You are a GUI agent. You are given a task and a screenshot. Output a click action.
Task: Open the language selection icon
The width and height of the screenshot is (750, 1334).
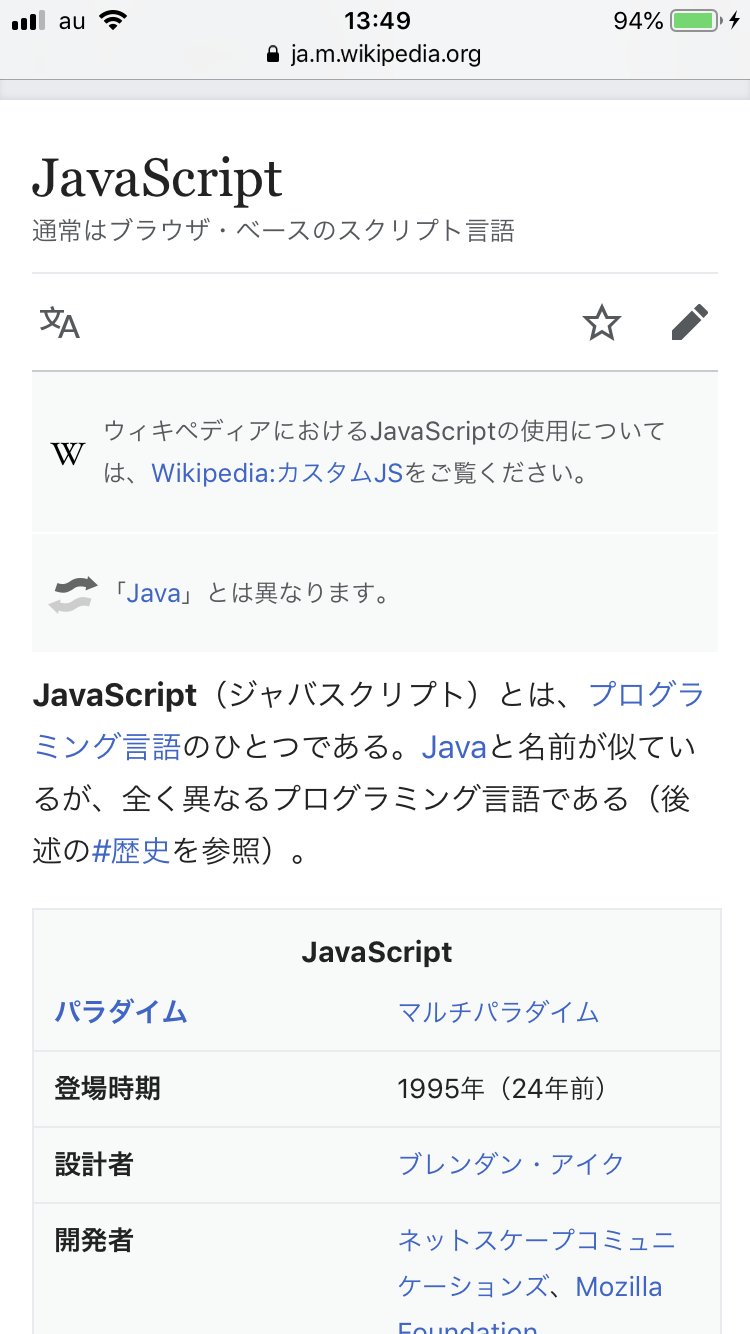tap(60, 323)
